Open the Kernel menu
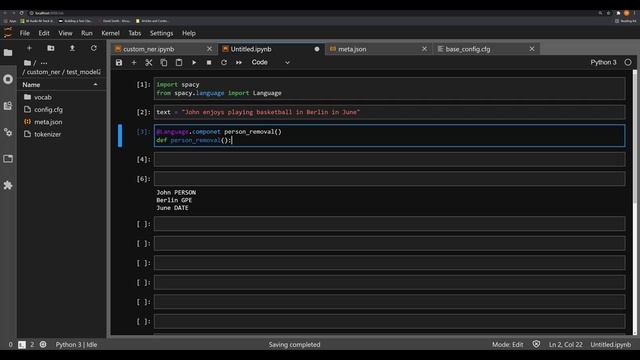The width and height of the screenshot is (640, 360). coord(110,33)
